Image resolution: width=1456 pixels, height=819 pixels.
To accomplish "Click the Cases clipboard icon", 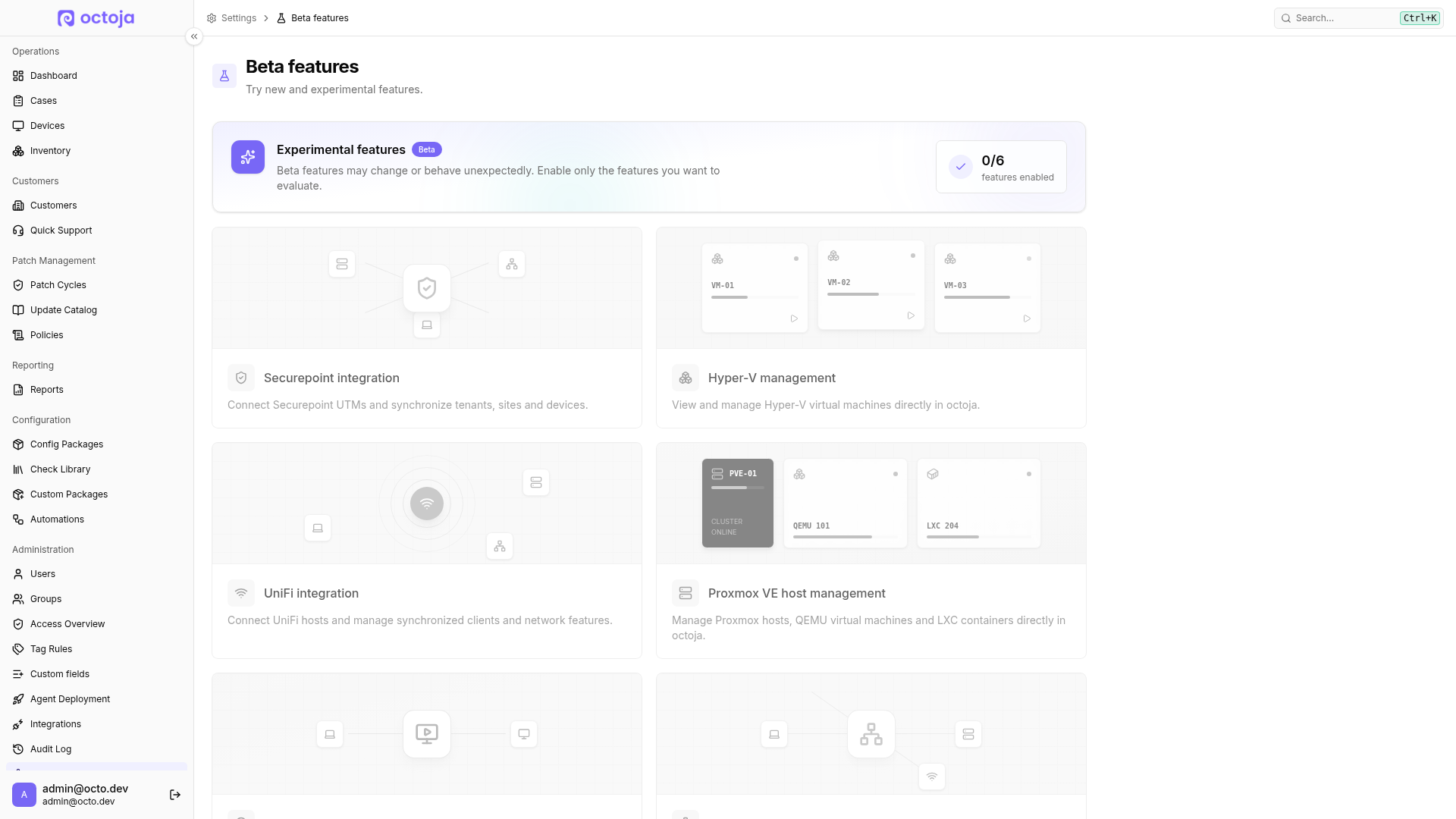I will tap(18, 101).
